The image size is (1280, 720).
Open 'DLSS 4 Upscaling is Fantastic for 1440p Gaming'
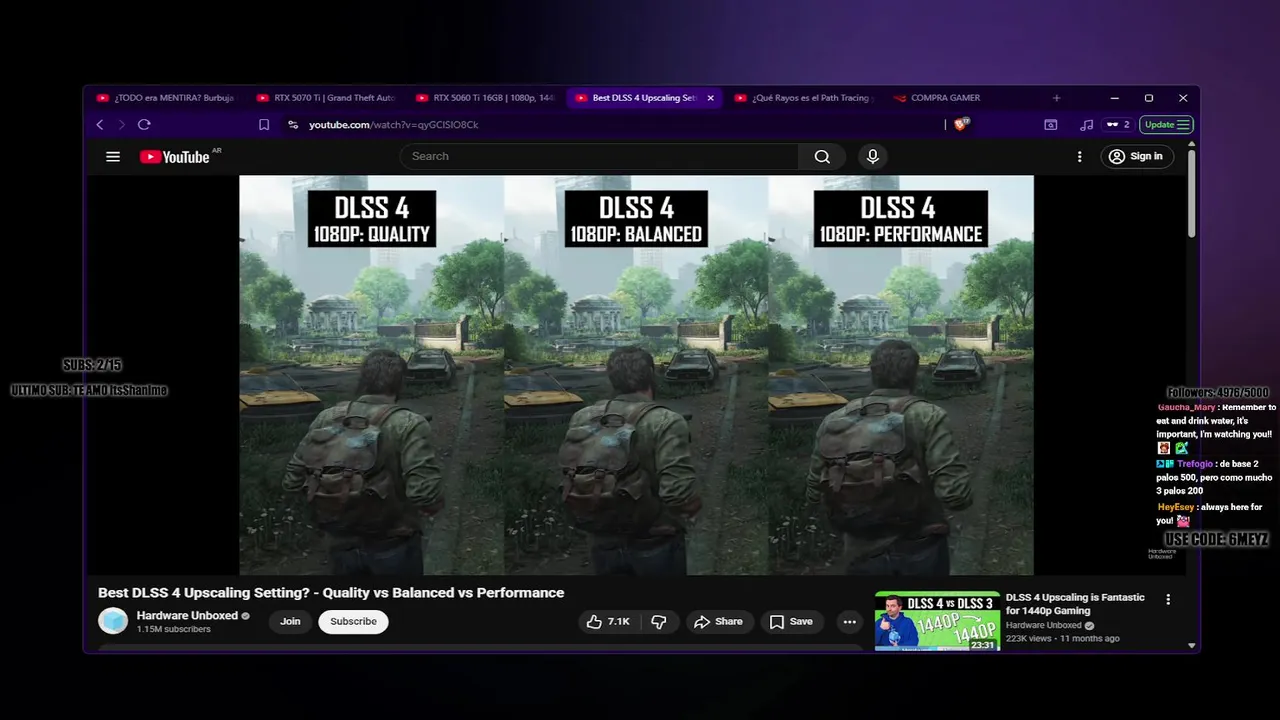pyautogui.click(x=1075, y=604)
